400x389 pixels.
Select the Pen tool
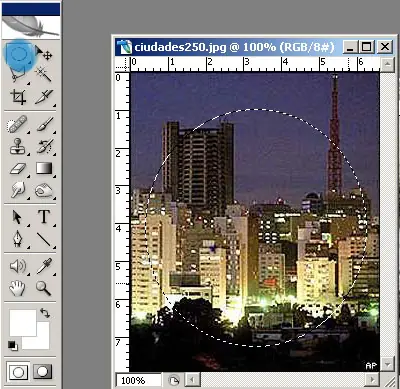coord(17,239)
